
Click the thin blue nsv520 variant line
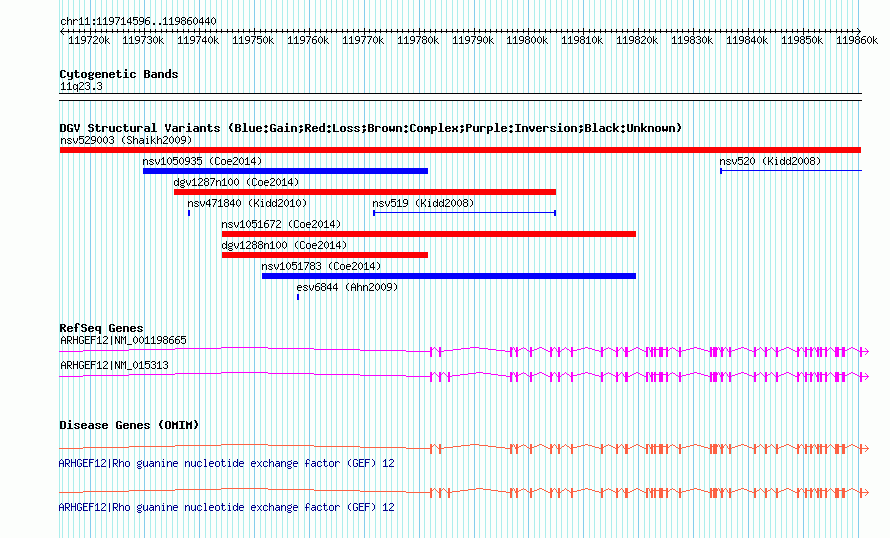pos(791,170)
